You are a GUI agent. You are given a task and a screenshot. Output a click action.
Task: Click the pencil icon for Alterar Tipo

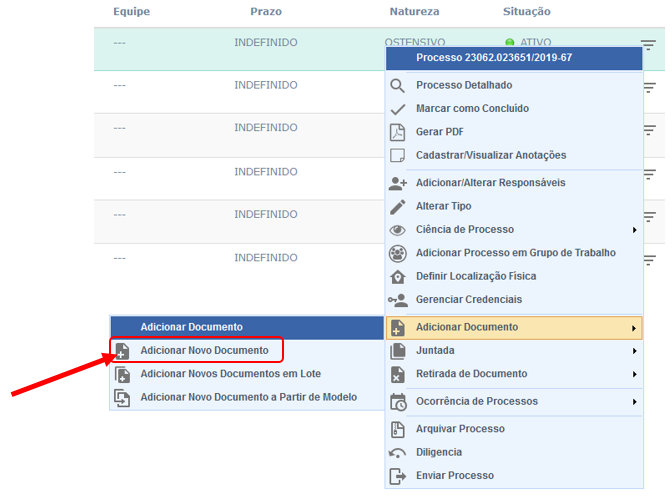click(x=398, y=207)
